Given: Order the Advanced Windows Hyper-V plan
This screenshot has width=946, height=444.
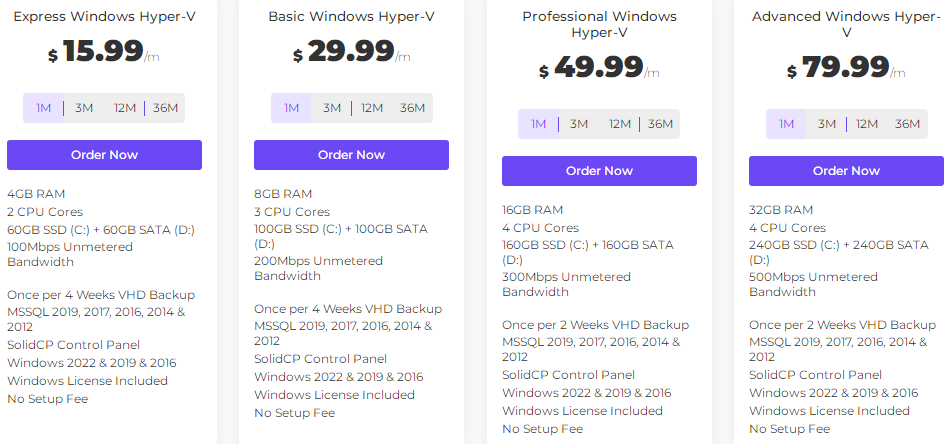Looking at the screenshot, I should click(846, 171).
